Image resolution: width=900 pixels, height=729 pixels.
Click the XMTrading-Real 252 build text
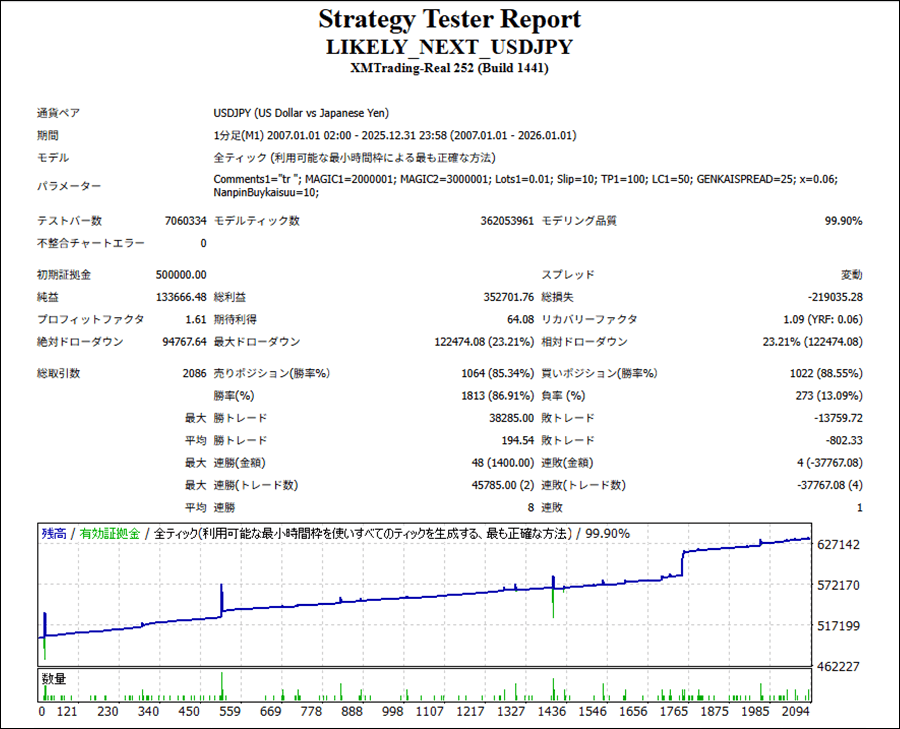[x=449, y=68]
